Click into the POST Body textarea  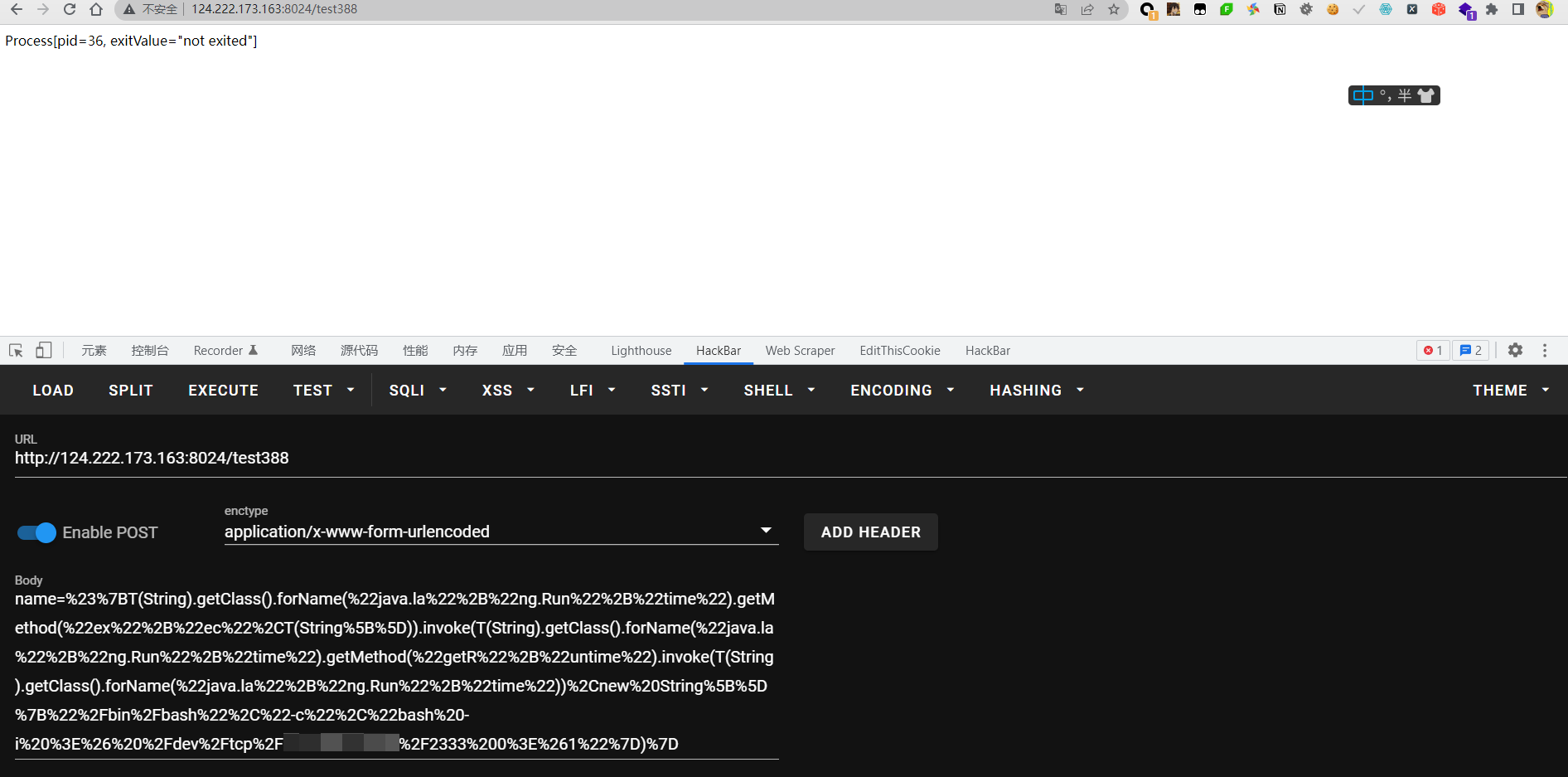[x=397, y=671]
